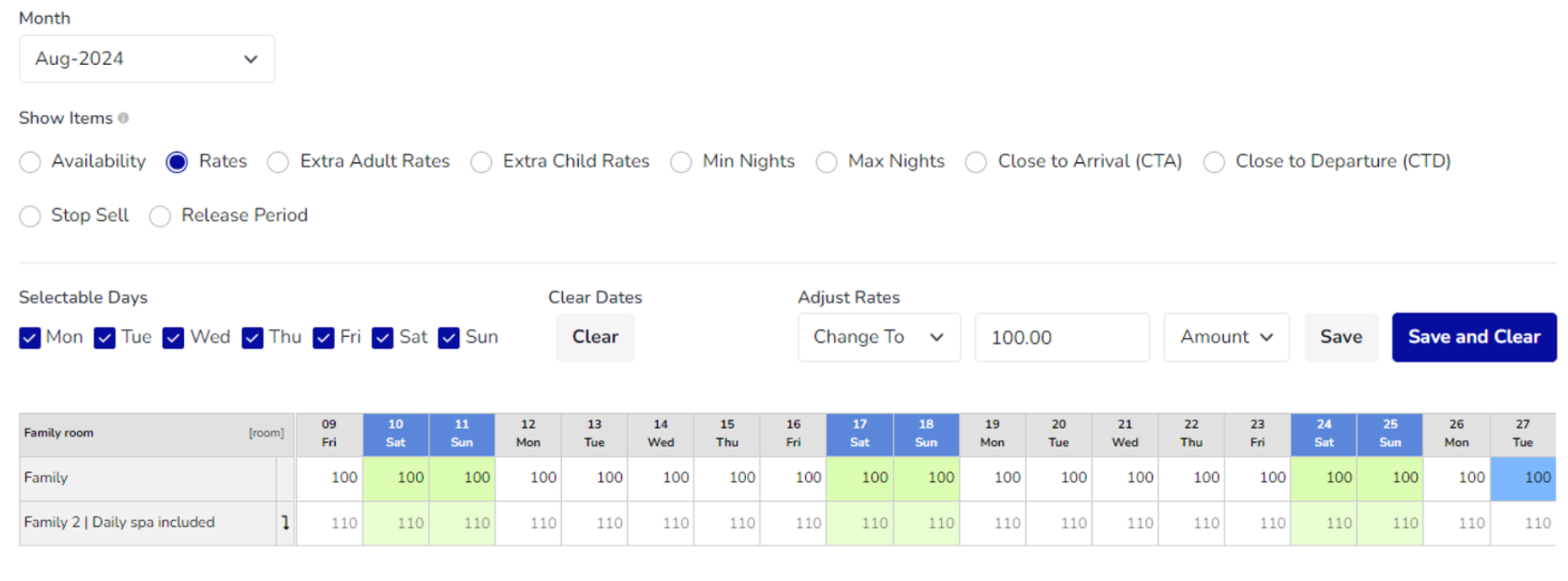The height and width of the screenshot is (581, 1568).
Task: Click the 09 Fri column header
Action: pyautogui.click(x=329, y=434)
